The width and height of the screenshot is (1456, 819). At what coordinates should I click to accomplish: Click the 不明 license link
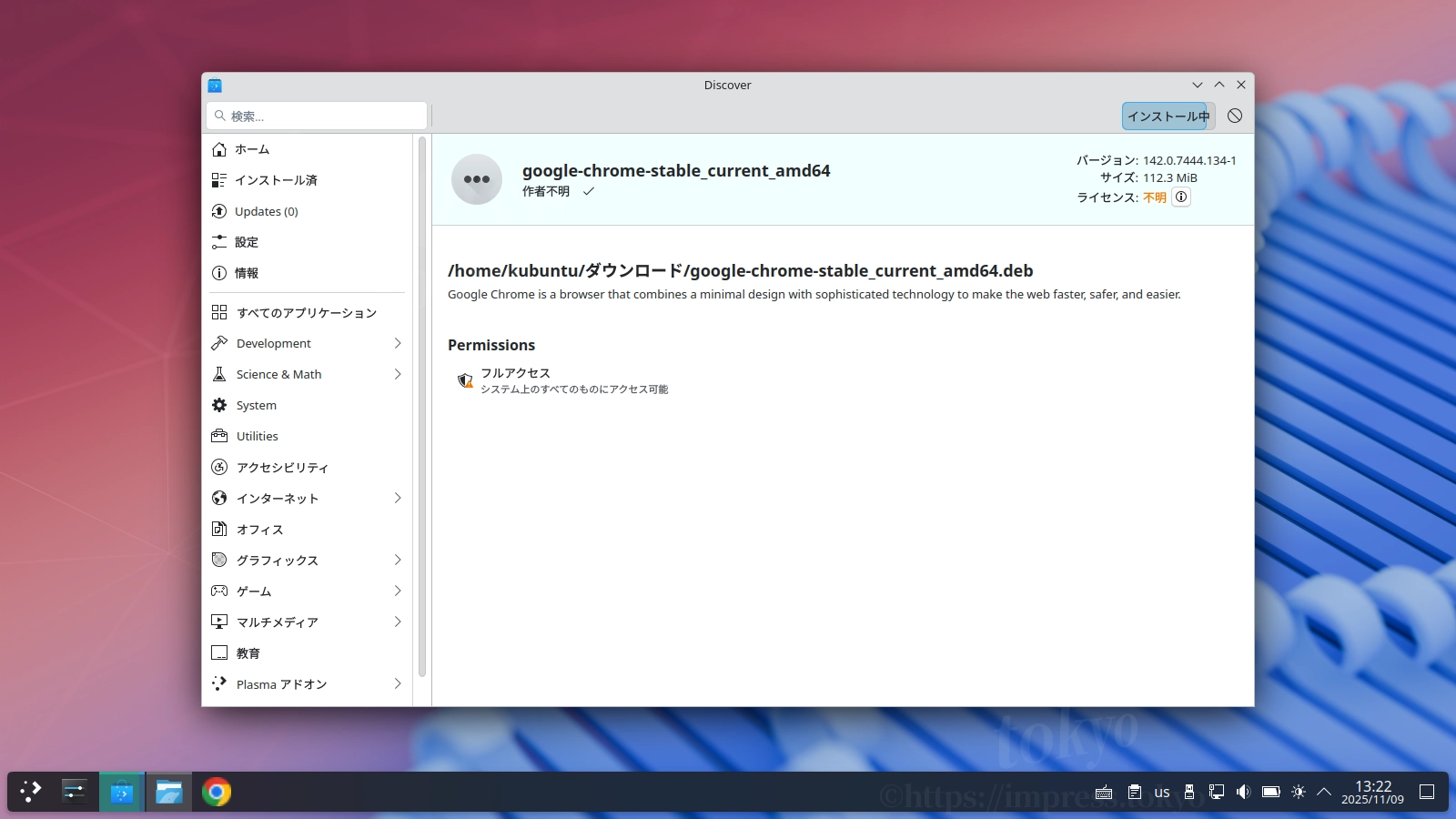[1155, 197]
